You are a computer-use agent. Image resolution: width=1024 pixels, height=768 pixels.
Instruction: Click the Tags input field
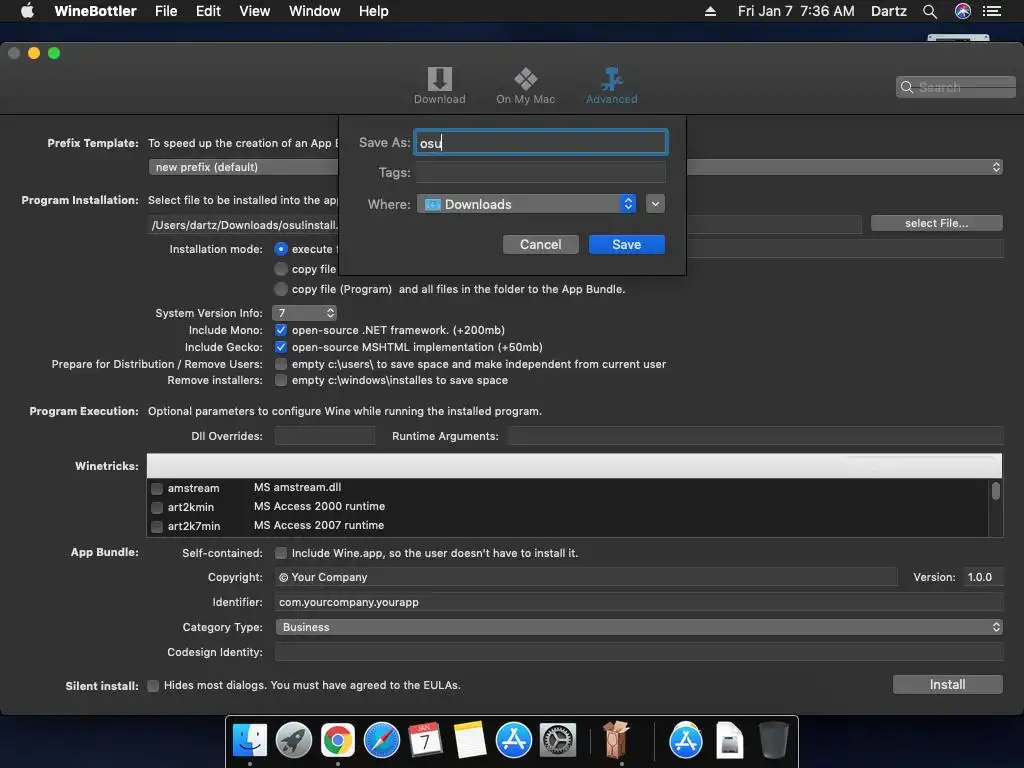(x=541, y=172)
